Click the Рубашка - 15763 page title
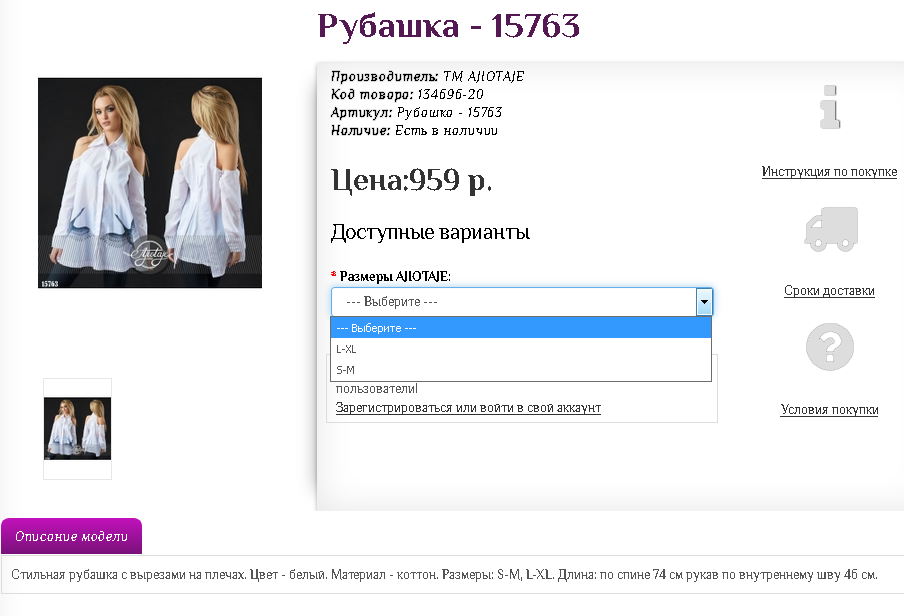The width and height of the screenshot is (904, 616). (x=448, y=26)
